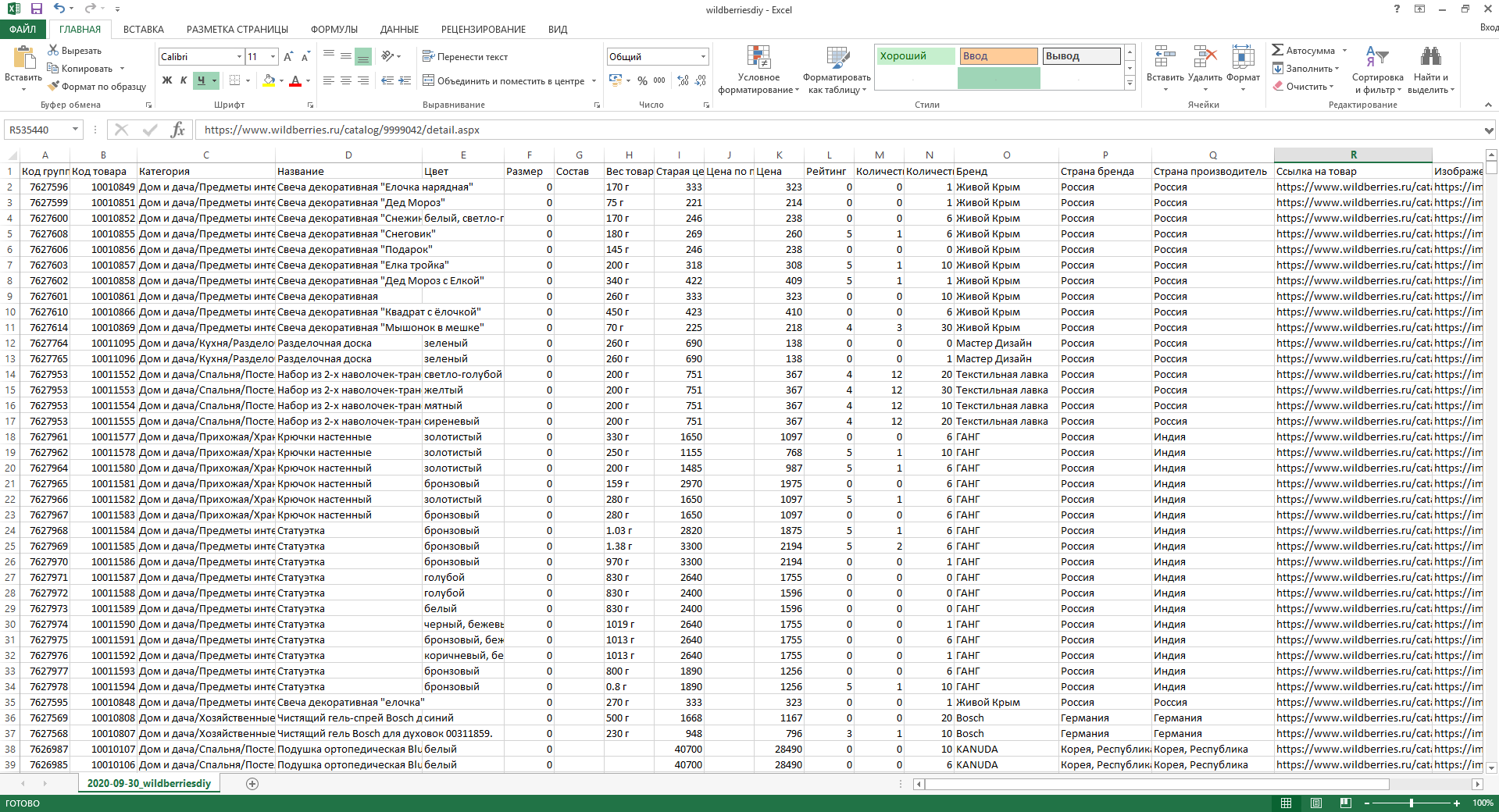Apply the Хороший cell style
Screen dimensions: 1499x812
pyautogui.click(x=915, y=56)
